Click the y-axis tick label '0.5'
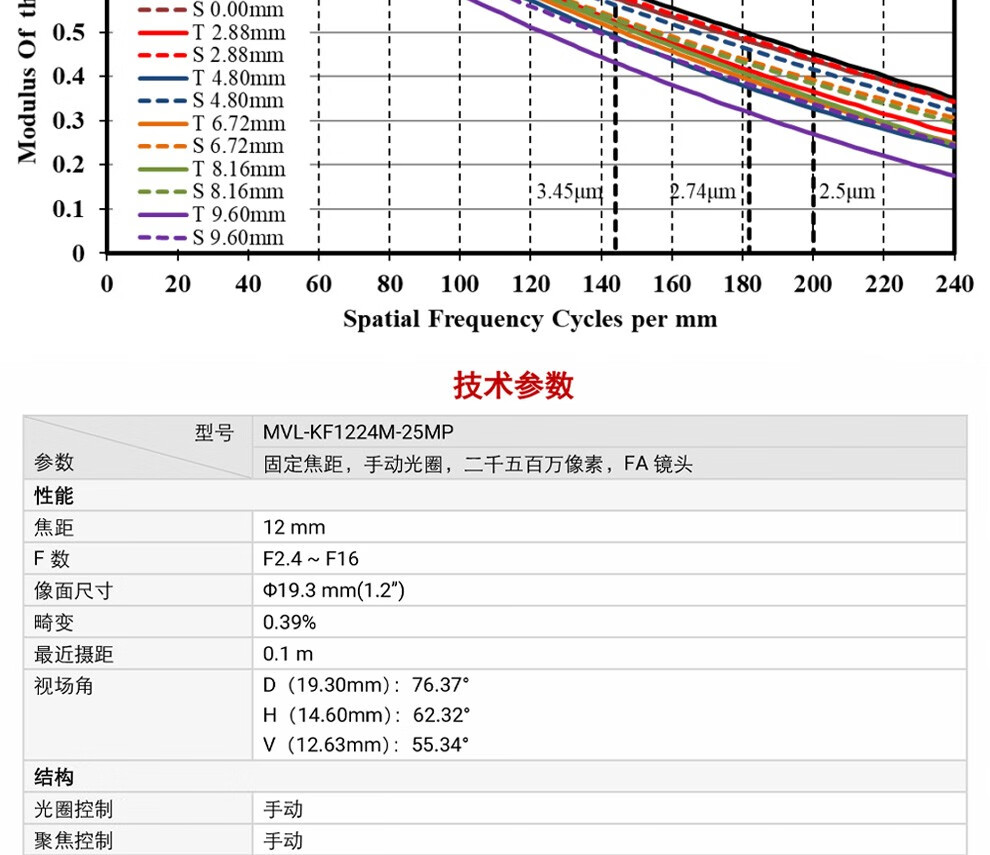990x855 pixels. coord(68,32)
